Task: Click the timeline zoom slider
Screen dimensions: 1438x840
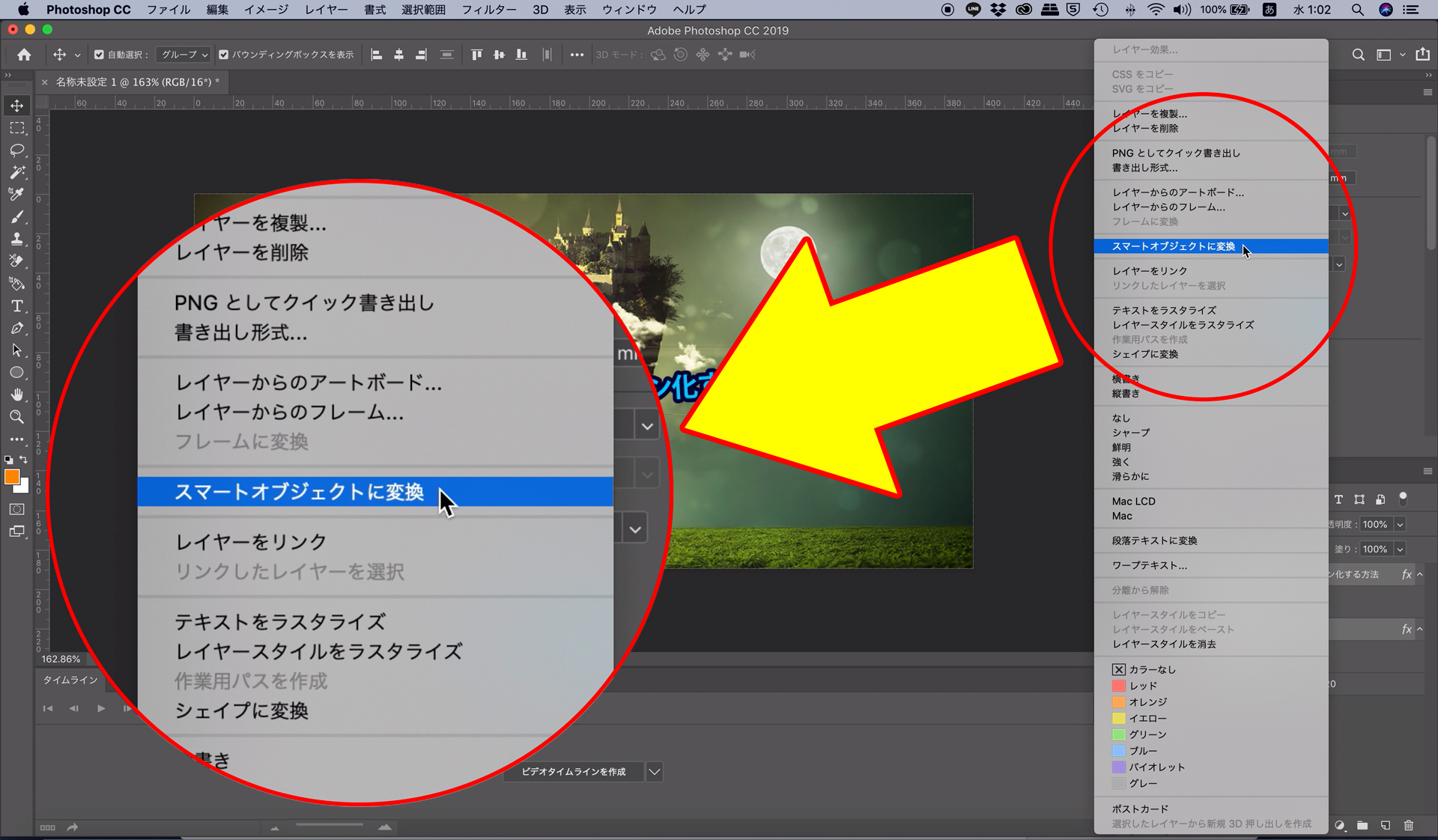Action: (x=330, y=826)
